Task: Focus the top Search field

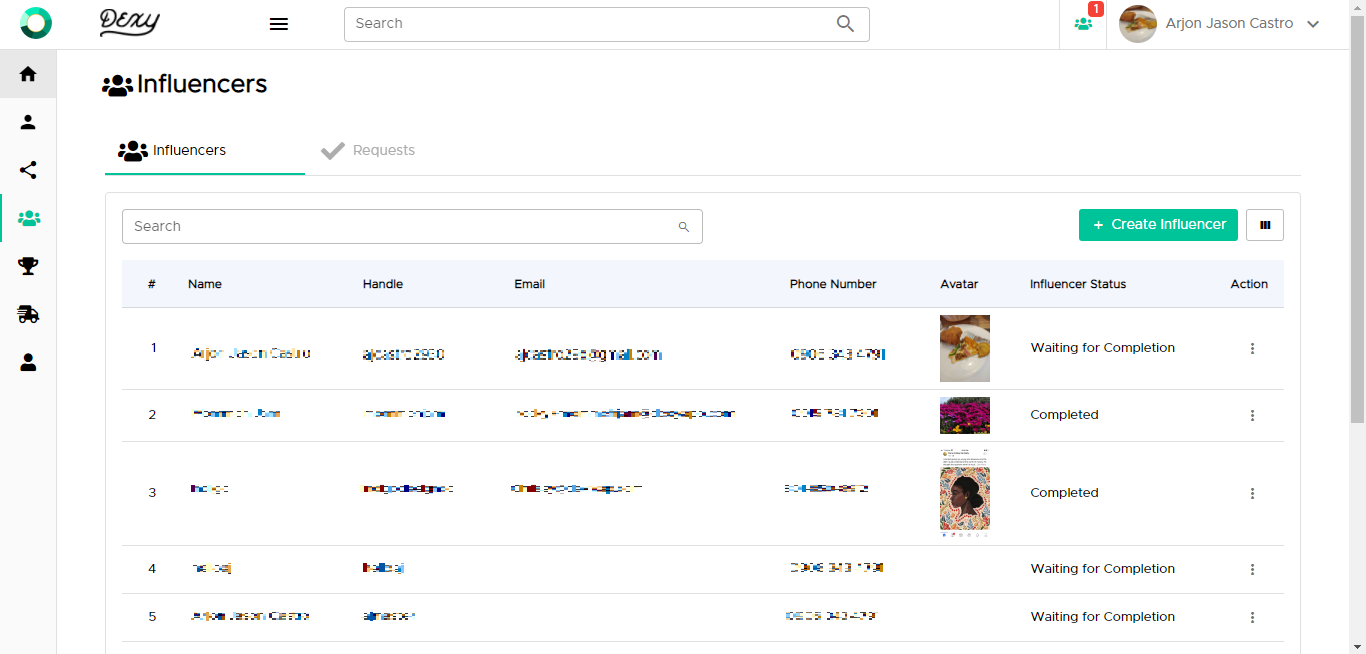Action: point(606,24)
